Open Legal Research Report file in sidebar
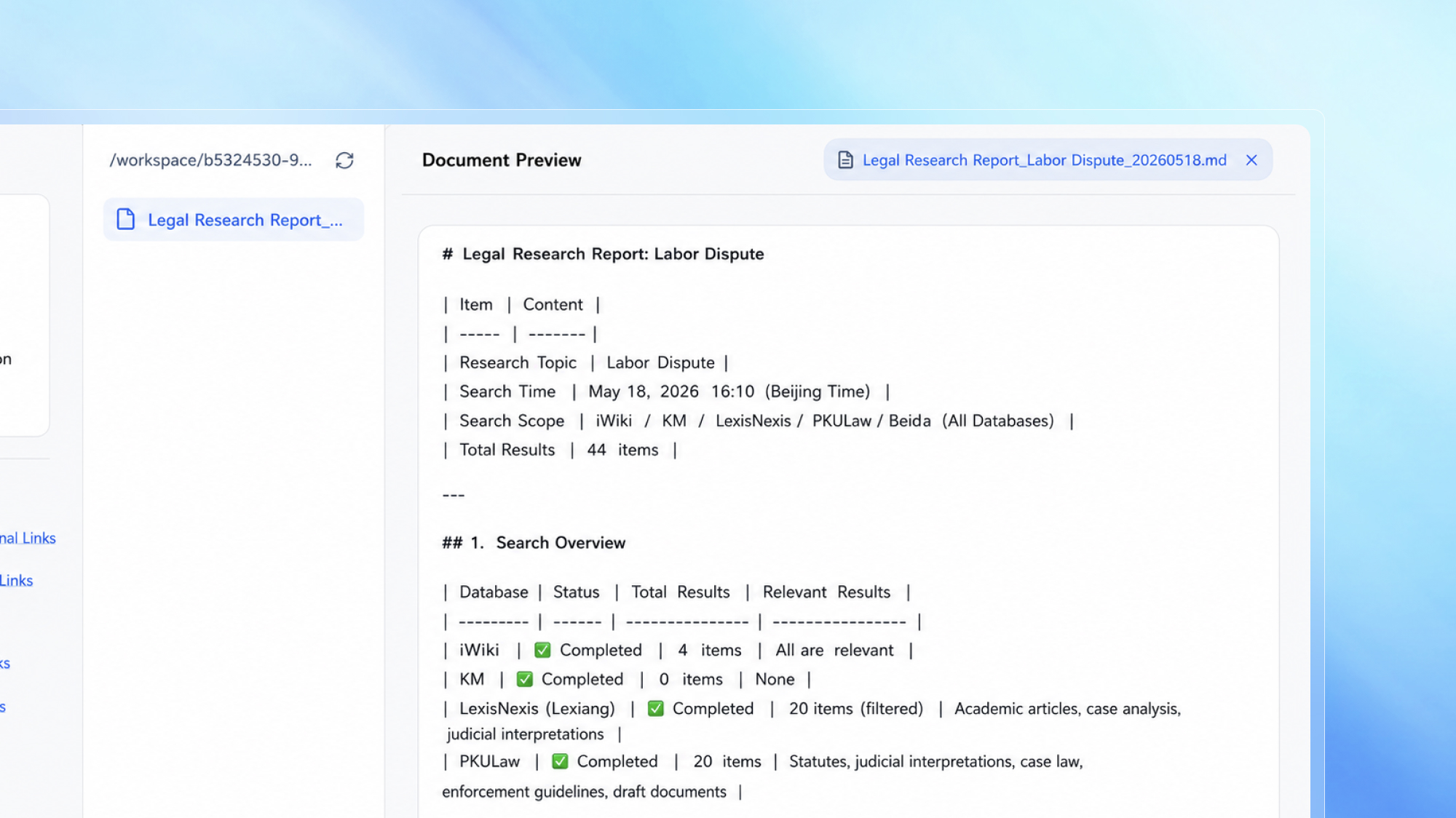Screen dimensions: 1456x818 [x=234, y=220]
